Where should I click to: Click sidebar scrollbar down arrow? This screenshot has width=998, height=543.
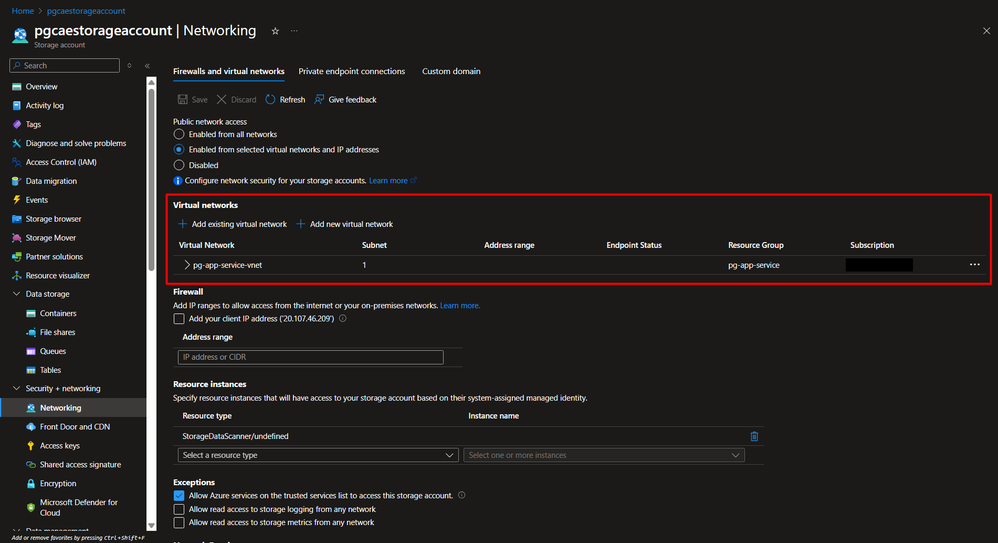coord(151,526)
